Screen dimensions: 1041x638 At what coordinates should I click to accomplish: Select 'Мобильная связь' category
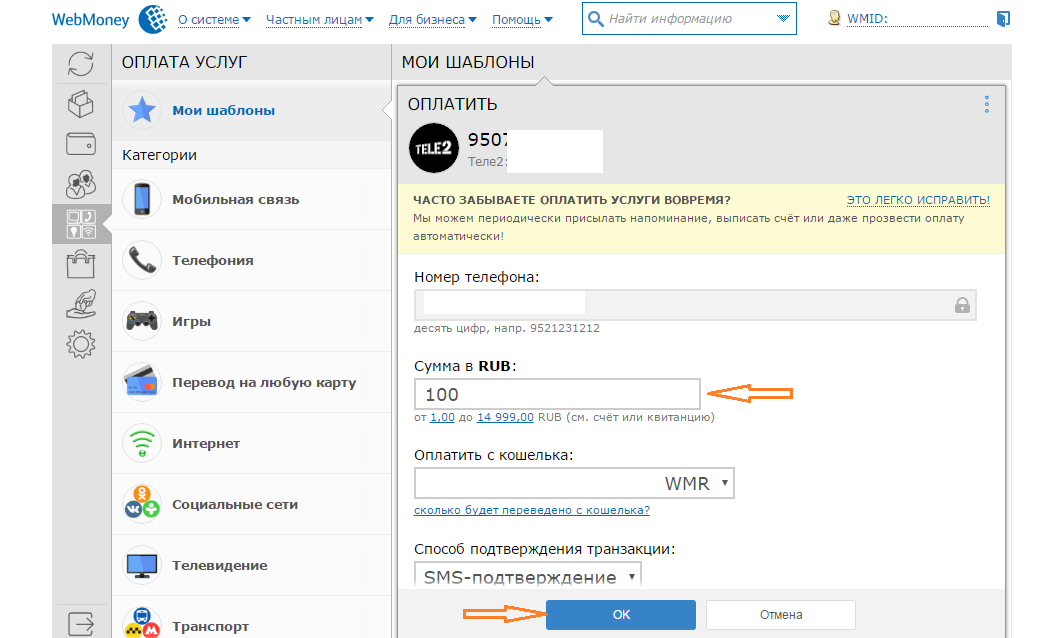(235, 200)
